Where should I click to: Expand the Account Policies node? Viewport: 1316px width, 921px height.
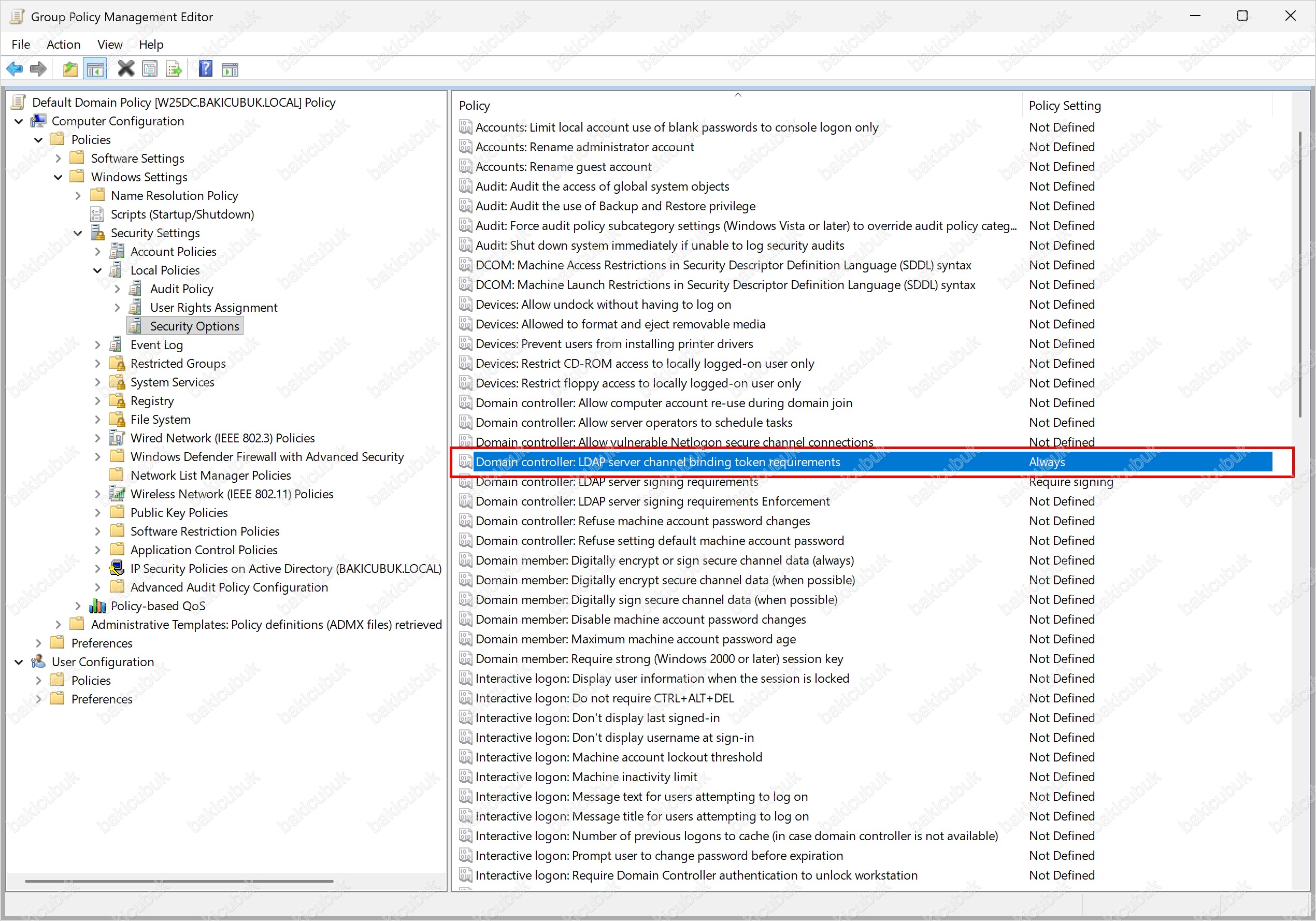[x=97, y=252]
